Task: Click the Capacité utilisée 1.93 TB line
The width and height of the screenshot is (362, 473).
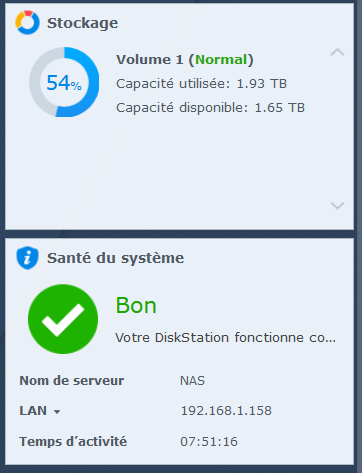Action: point(201,84)
